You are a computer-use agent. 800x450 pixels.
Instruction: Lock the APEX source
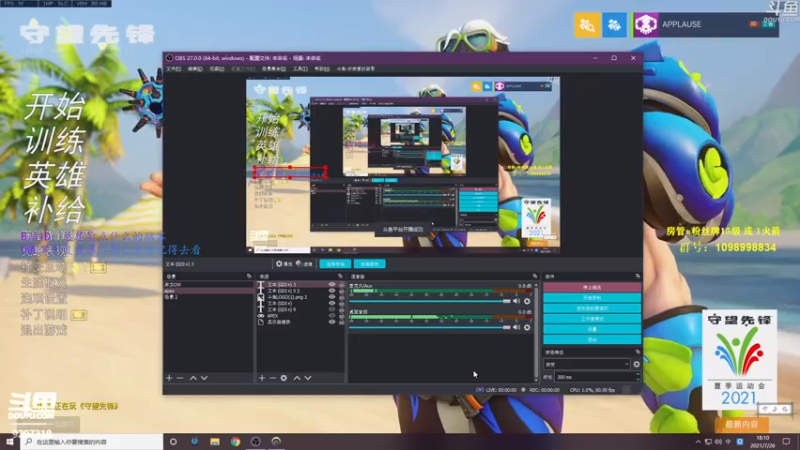point(341,316)
